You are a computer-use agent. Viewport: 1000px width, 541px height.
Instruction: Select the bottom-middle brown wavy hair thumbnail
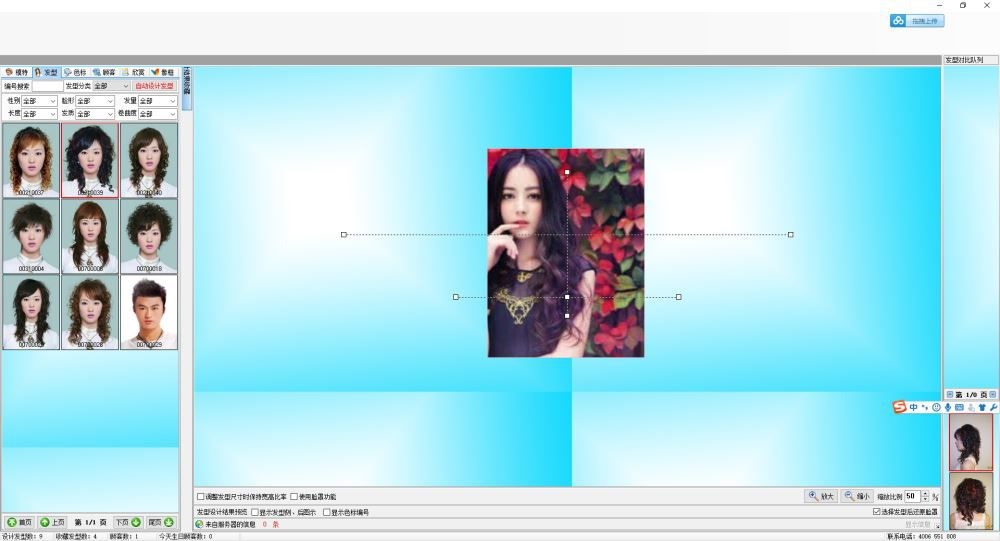pyautogui.click(x=90, y=312)
